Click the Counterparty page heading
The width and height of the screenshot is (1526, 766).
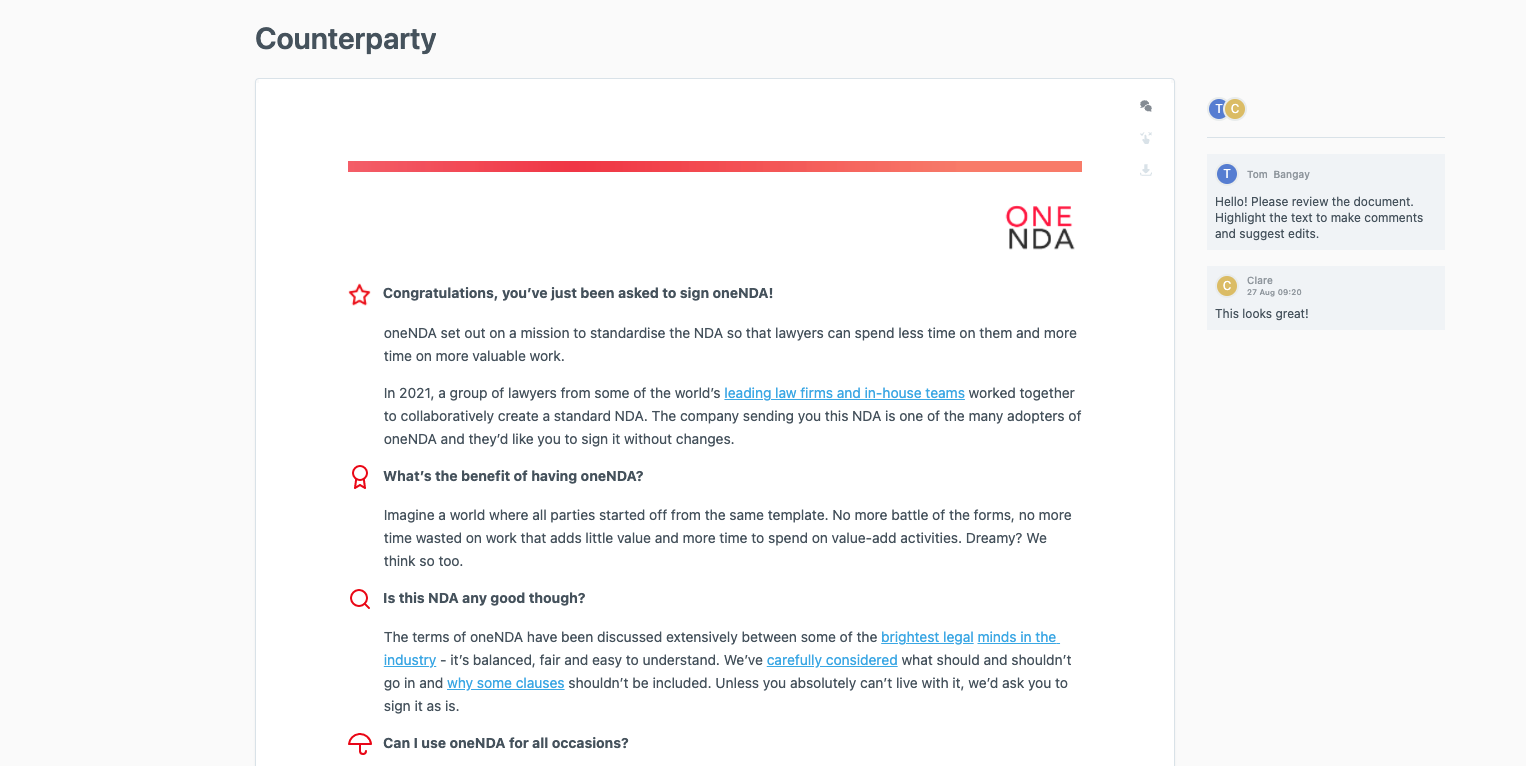[x=345, y=38]
